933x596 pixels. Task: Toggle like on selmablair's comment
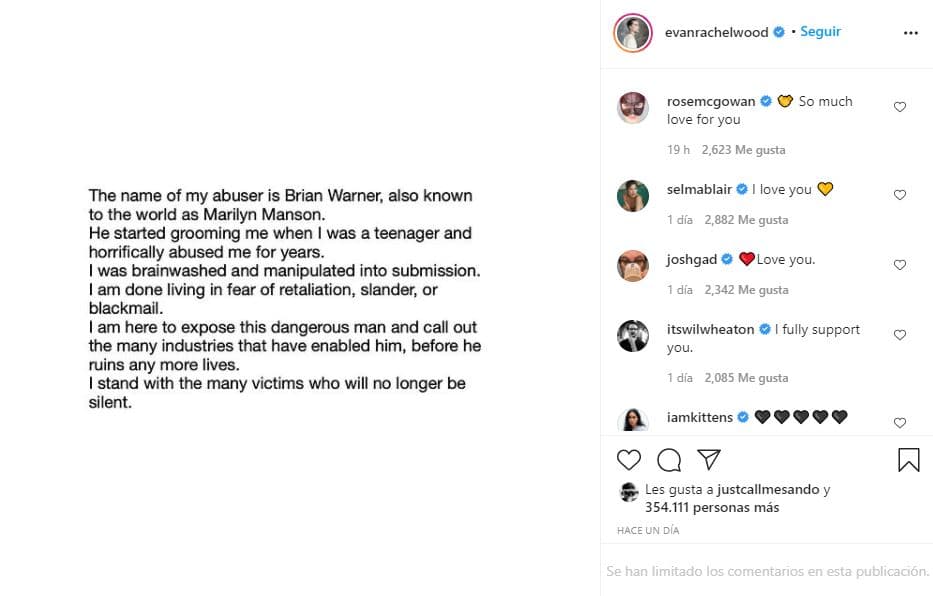click(900, 194)
